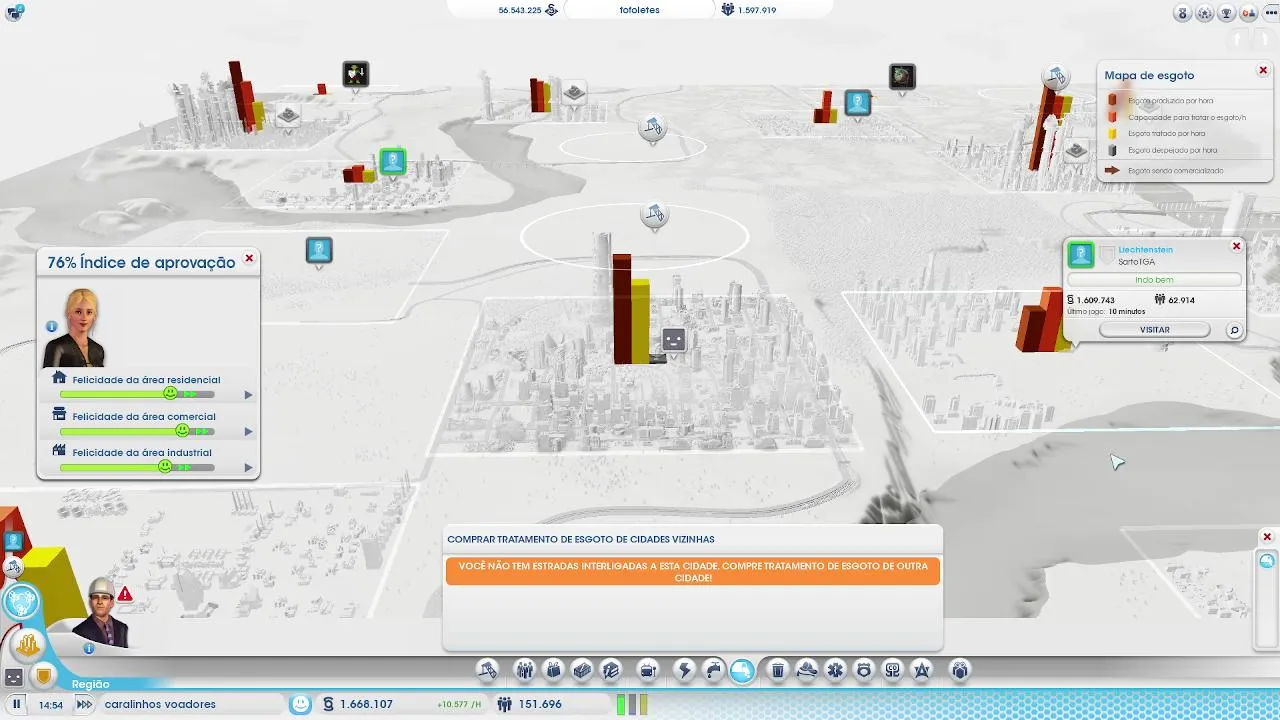Click the red brick Esgoto produzido legend swatch
The image size is (1280, 720).
[x=1112, y=100]
